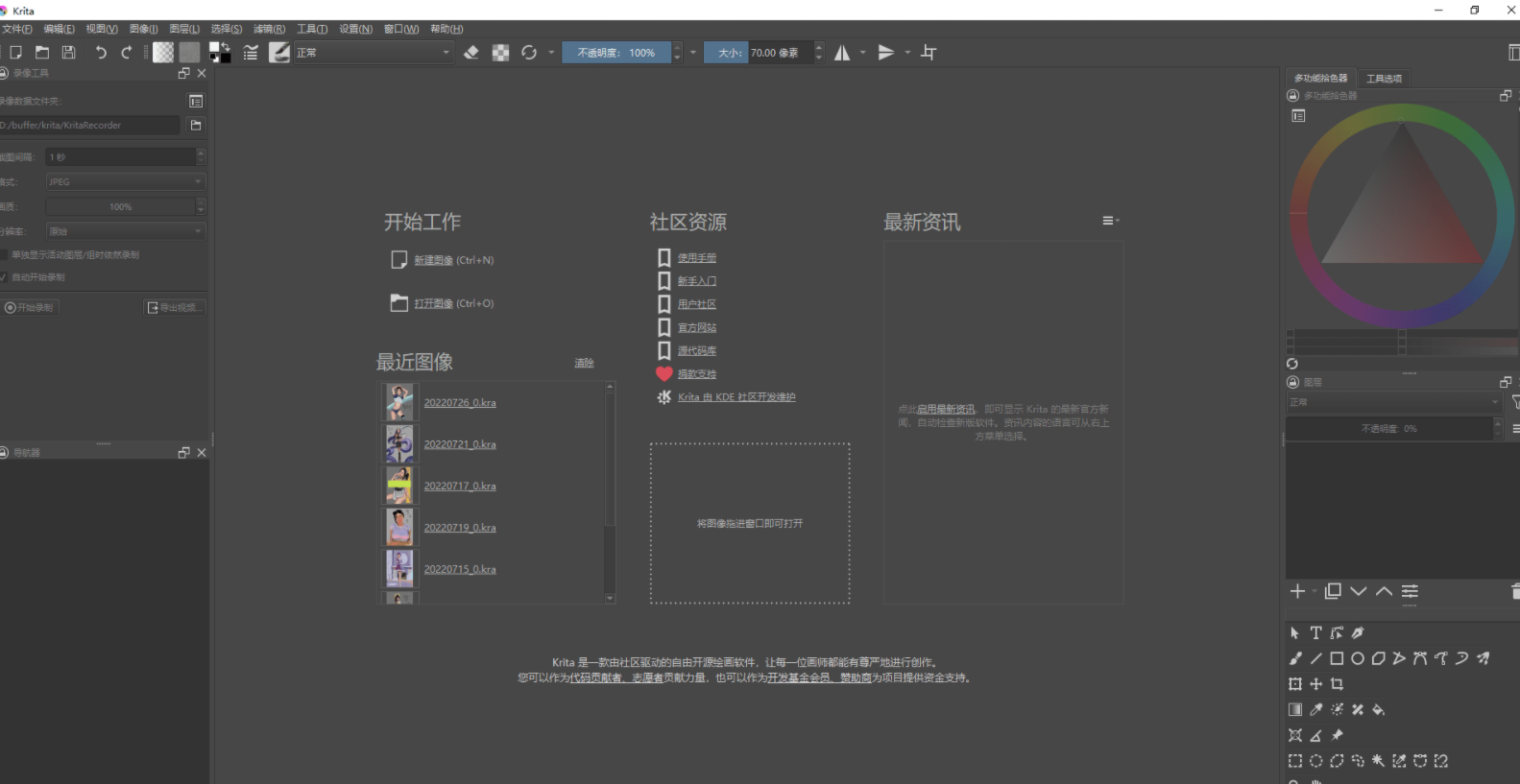Select the Contiguous Selection magic wand tool

point(1378,761)
